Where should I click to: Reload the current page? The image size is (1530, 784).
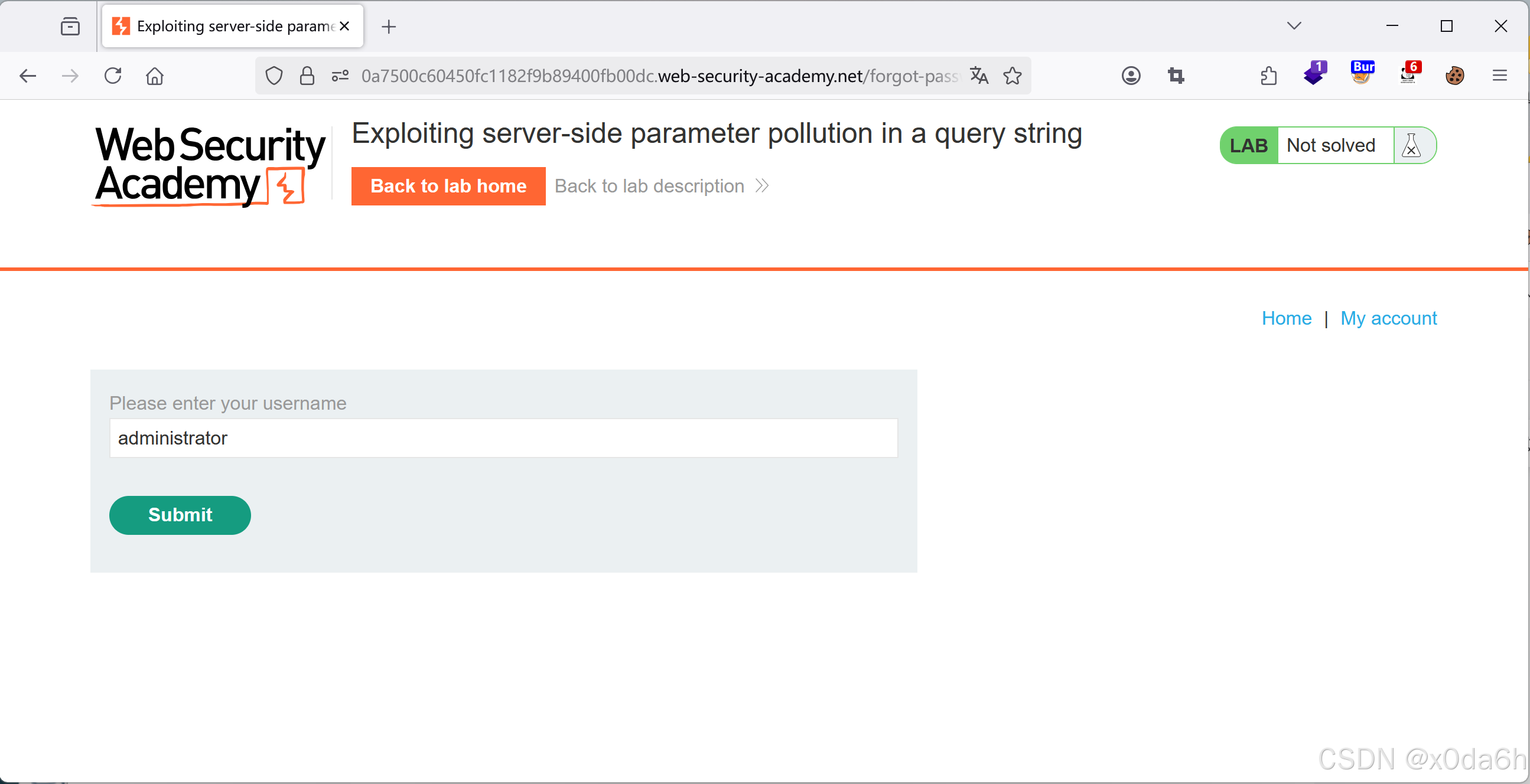(113, 76)
